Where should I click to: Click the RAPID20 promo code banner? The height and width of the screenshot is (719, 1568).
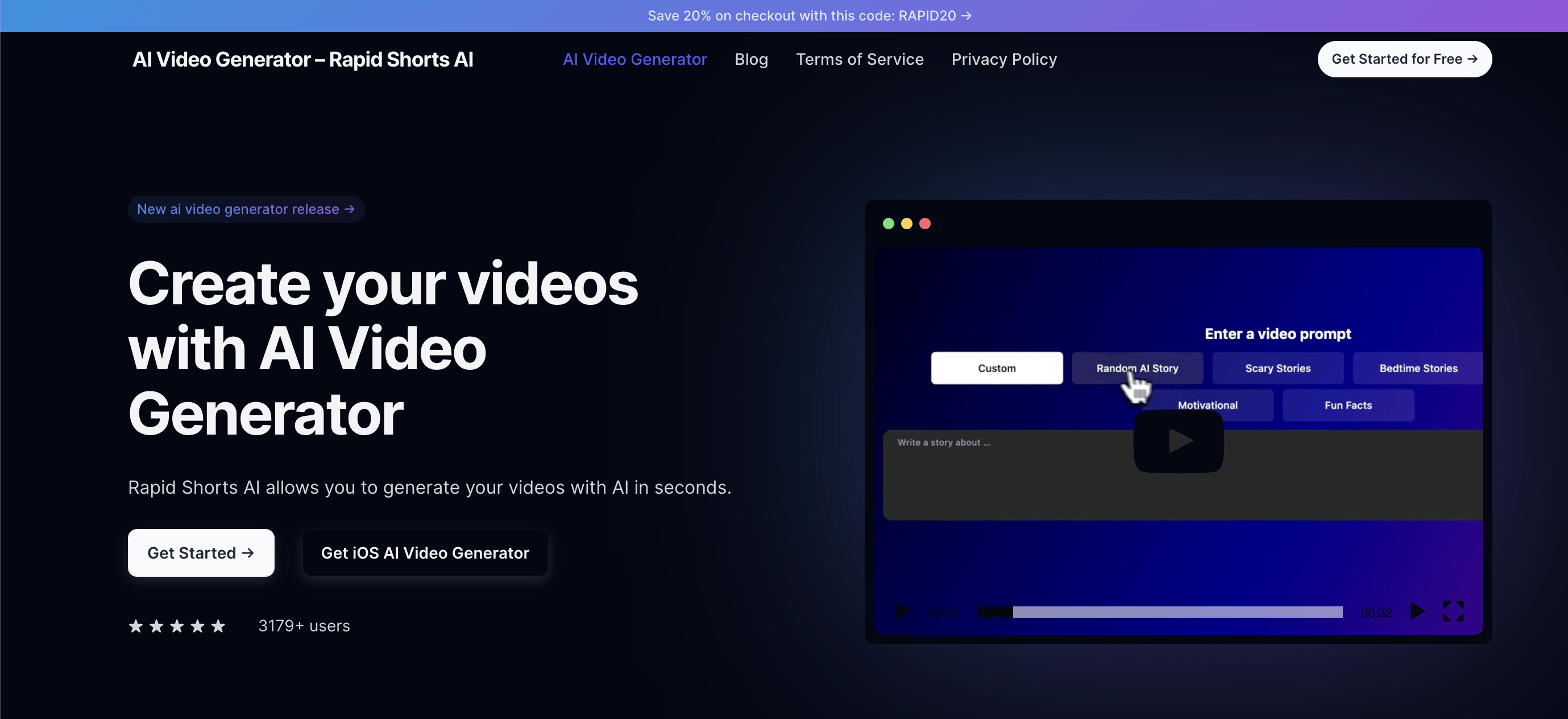point(809,16)
